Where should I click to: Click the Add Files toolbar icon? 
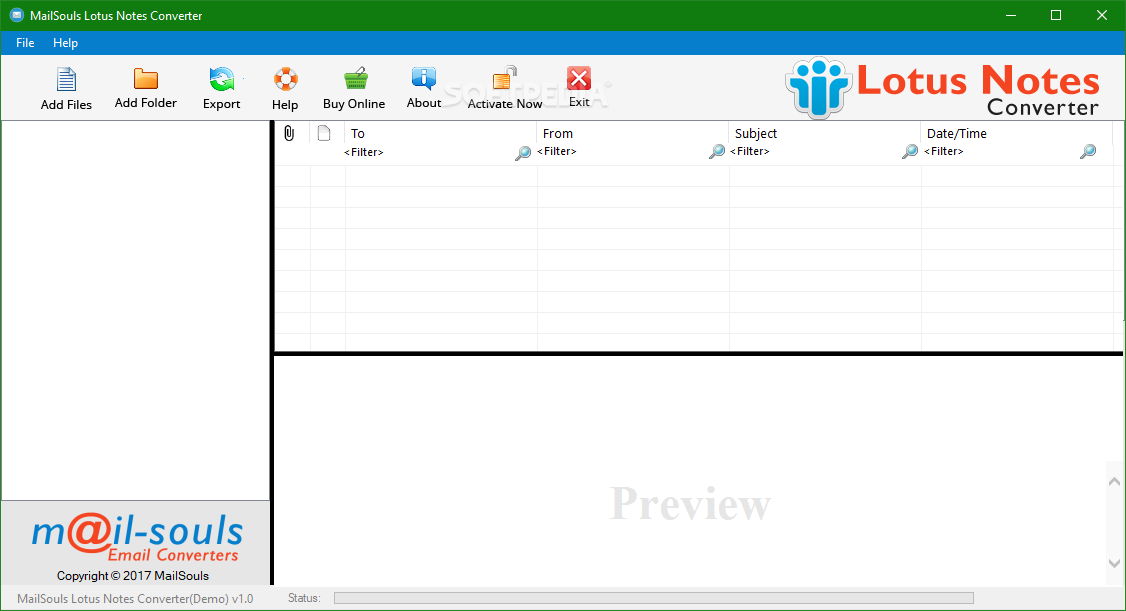(66, 79)
